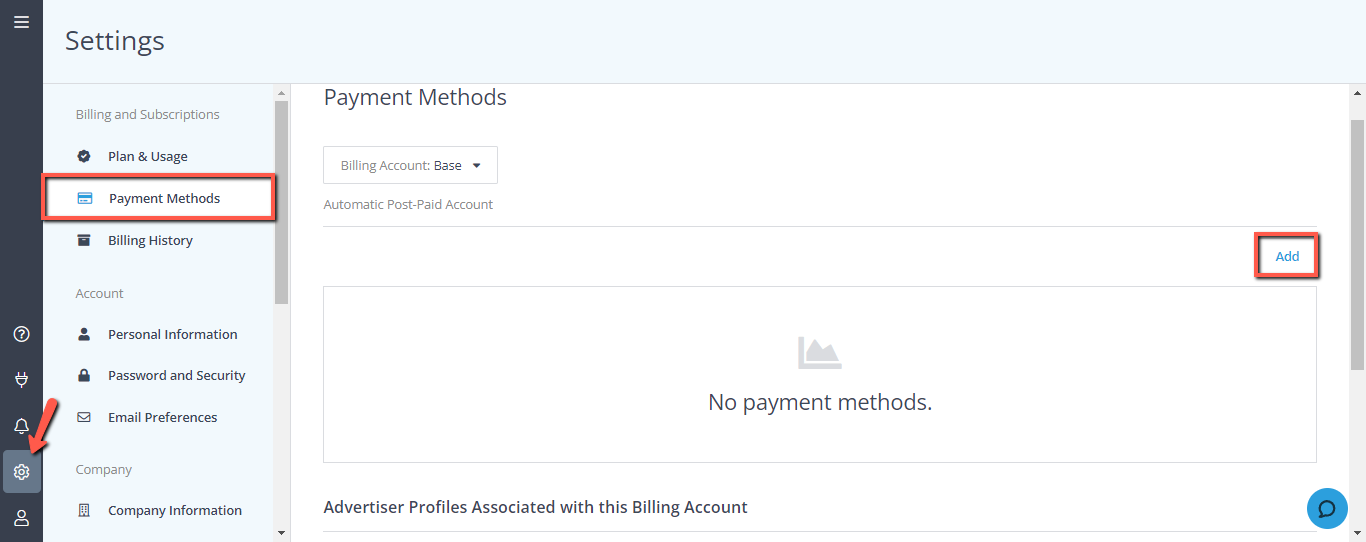The height and width of the screenshot is (542, 1366).
Task: Open the integrations plug icon
Action: coord(21,380)
